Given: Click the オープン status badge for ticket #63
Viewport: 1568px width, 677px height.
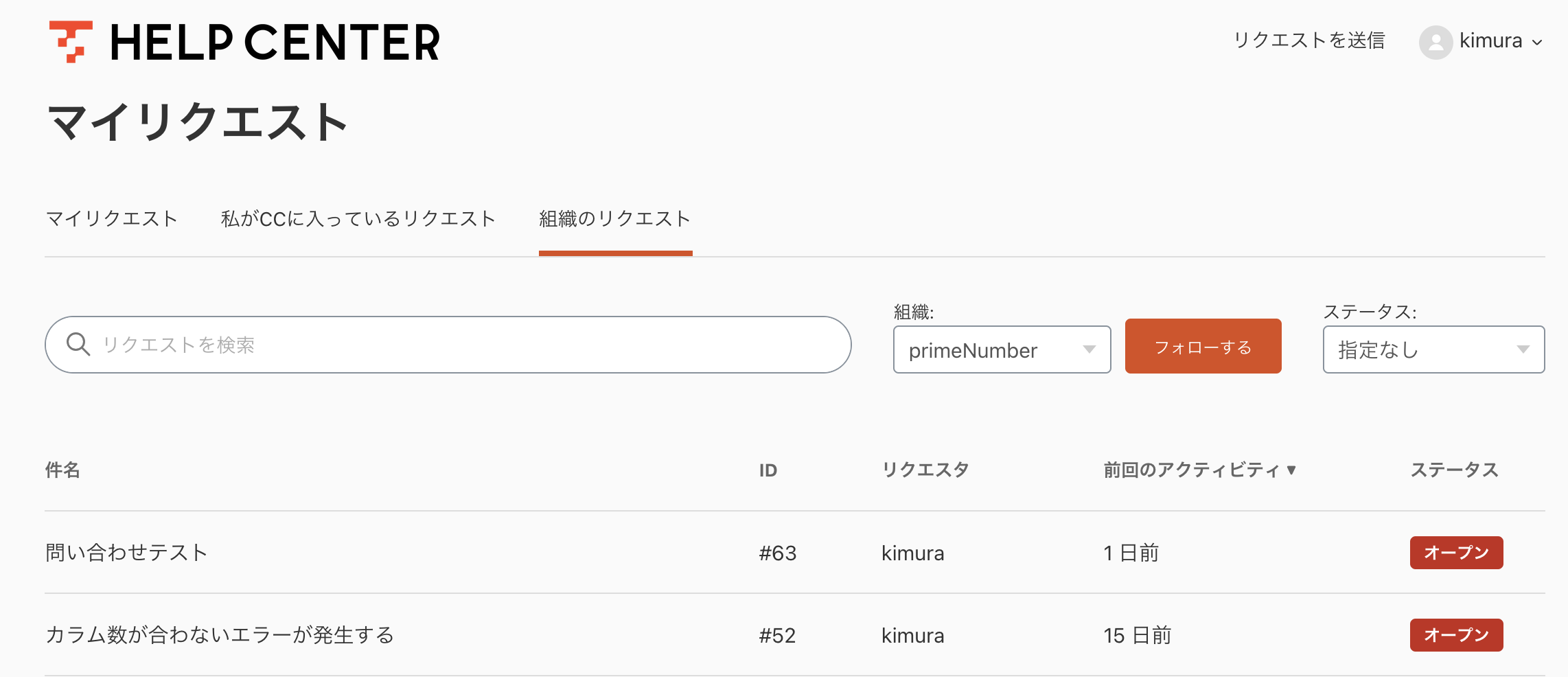Looking at the screenshot, I should click(x=1456, y=552).
